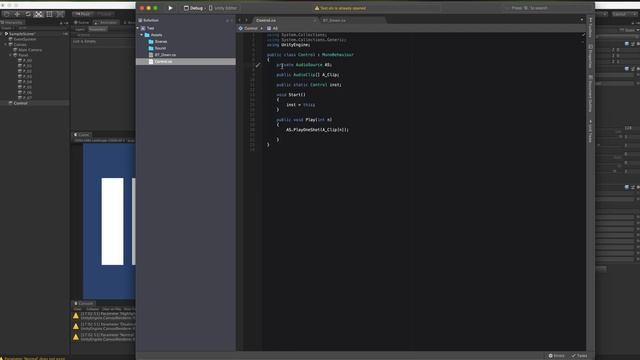Run the project with the Play button

(x=170, y=8)
